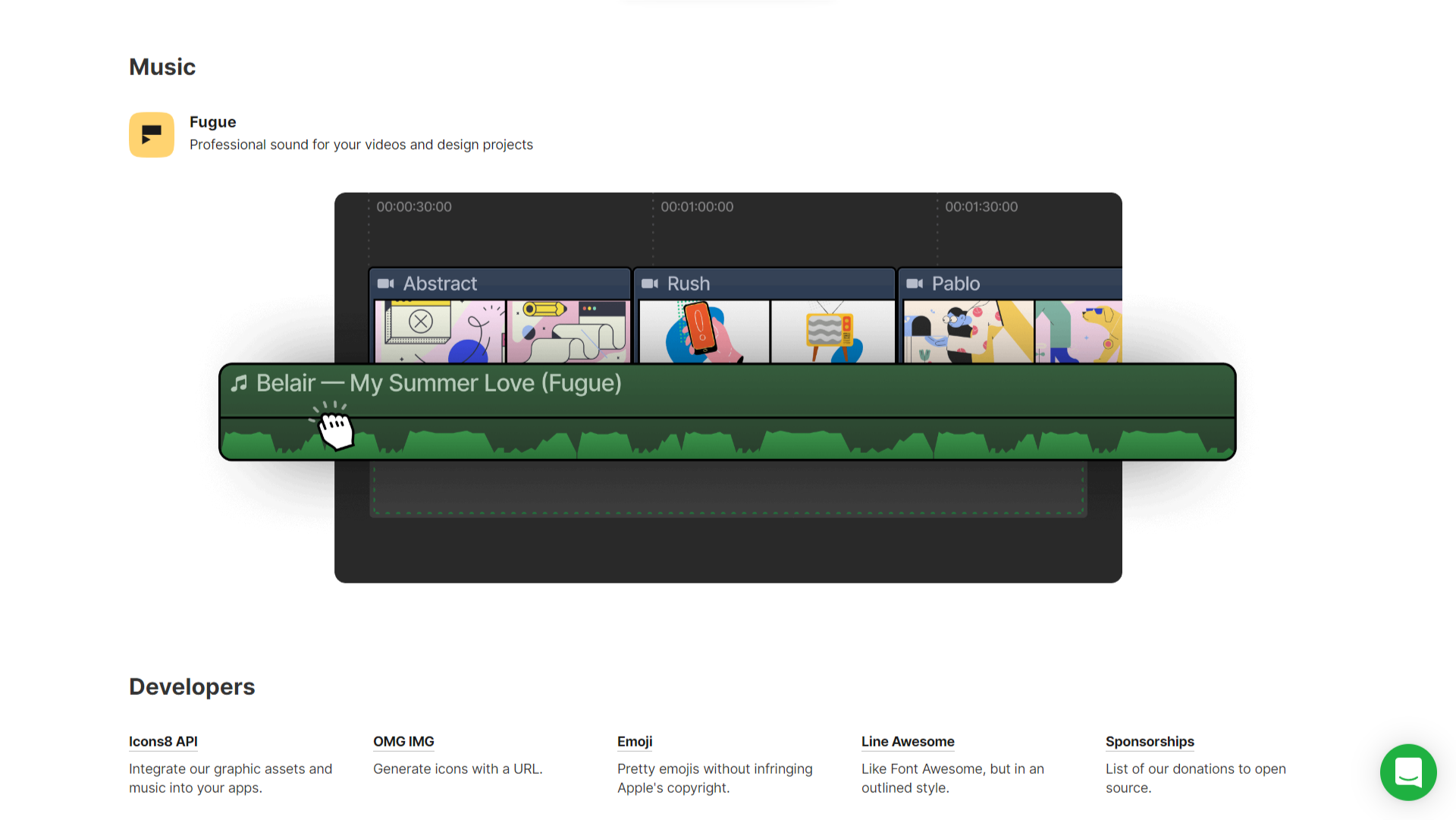Click 'Generate icons with a URL.' text

coord(458,769)
